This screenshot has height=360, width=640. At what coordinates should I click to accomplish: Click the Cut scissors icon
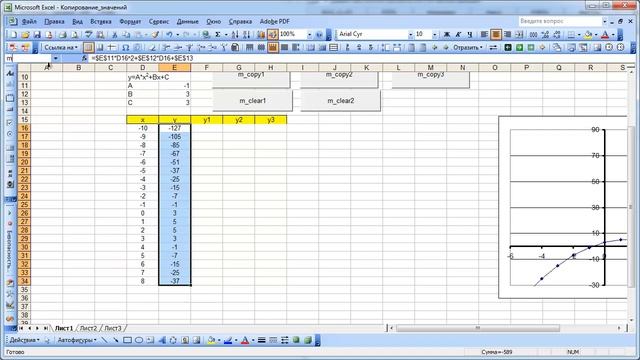click(x=115, y=35)
